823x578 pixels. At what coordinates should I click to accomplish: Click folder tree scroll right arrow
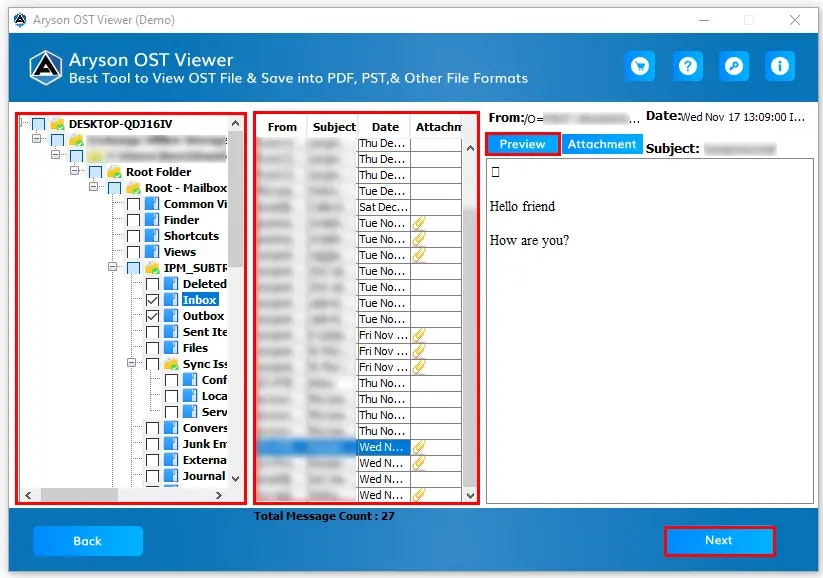click(219, 495)
